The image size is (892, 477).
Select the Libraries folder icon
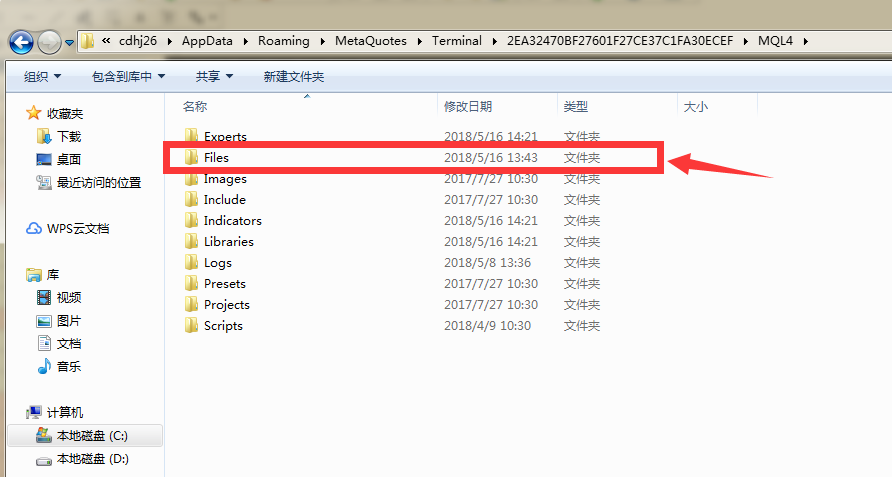coord(191,241)
